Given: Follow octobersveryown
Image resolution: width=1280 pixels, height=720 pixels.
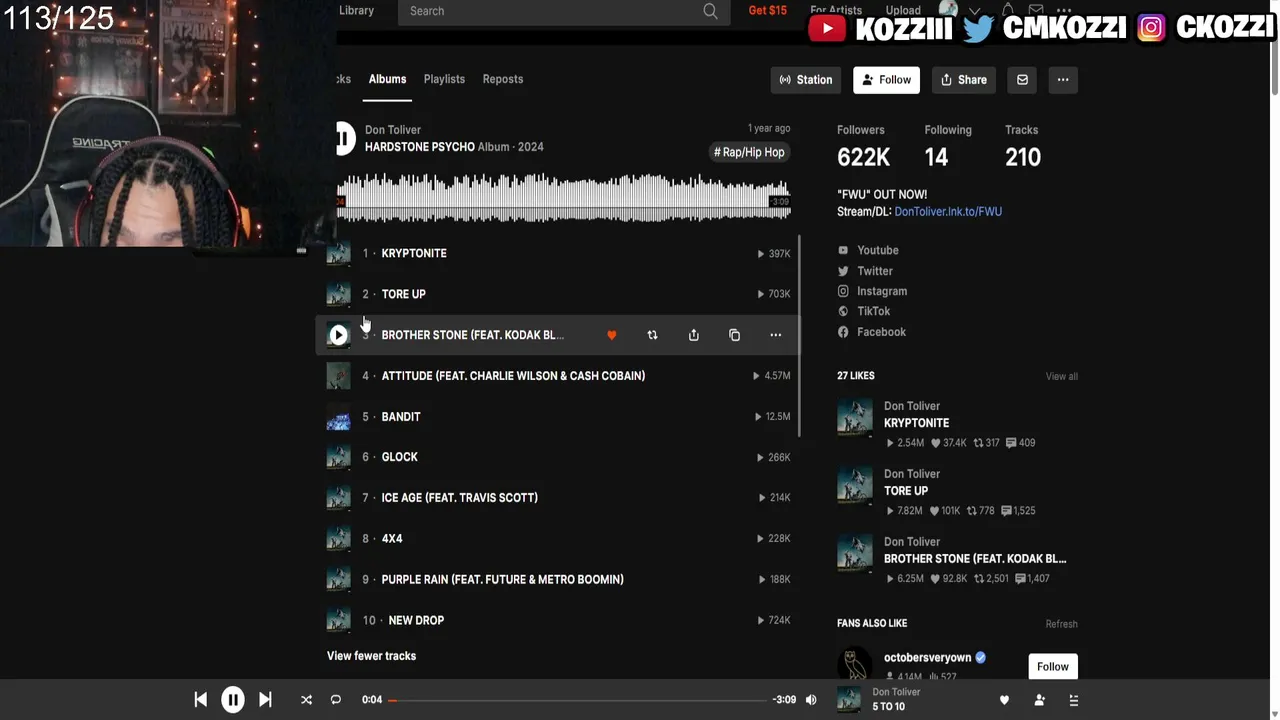Looking at the screenshot, I should tap(1052, 666).
